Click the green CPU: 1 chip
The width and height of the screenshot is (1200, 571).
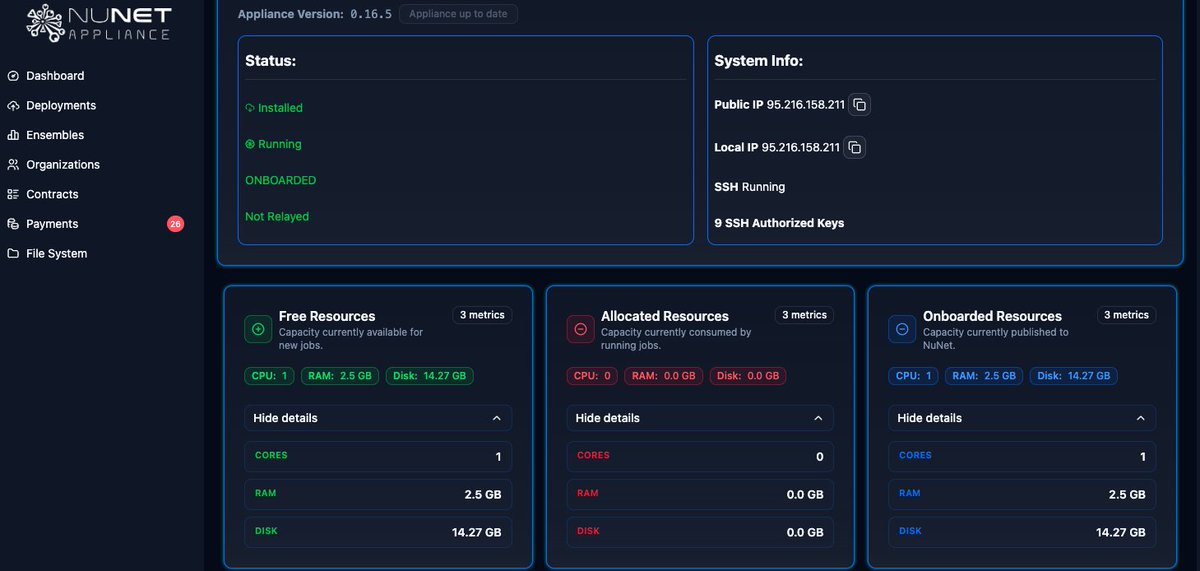(267, 376)
